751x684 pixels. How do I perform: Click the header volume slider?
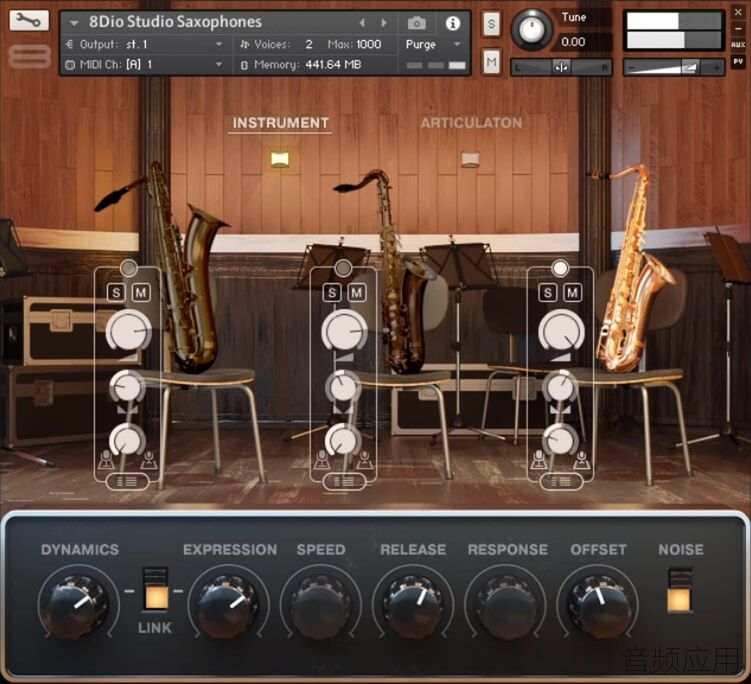click(x=673, y=68)
